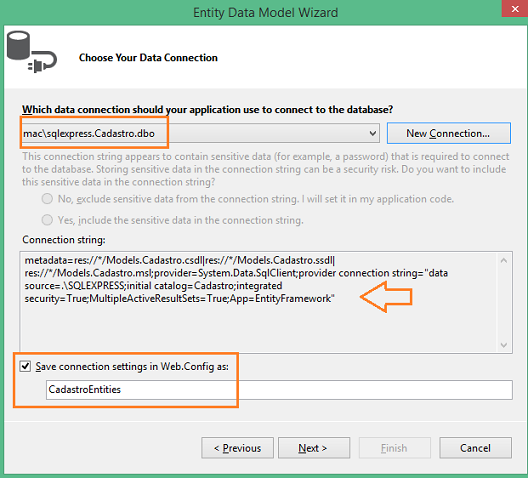Click the connection string scrollbar down arrow
This screenshot has height=478, width=528.
click(x=504, y=345)
